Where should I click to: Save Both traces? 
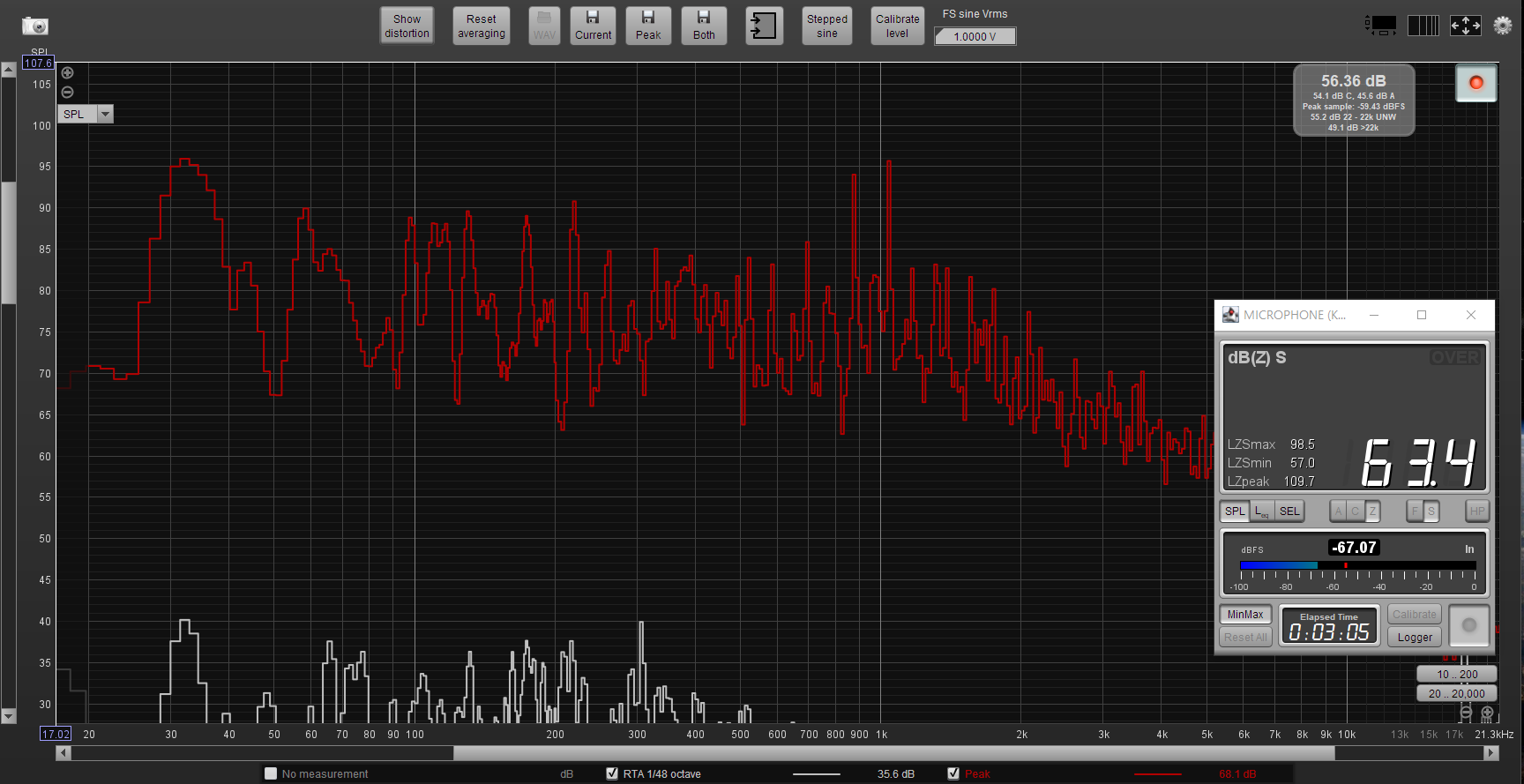tap(704, 26)
